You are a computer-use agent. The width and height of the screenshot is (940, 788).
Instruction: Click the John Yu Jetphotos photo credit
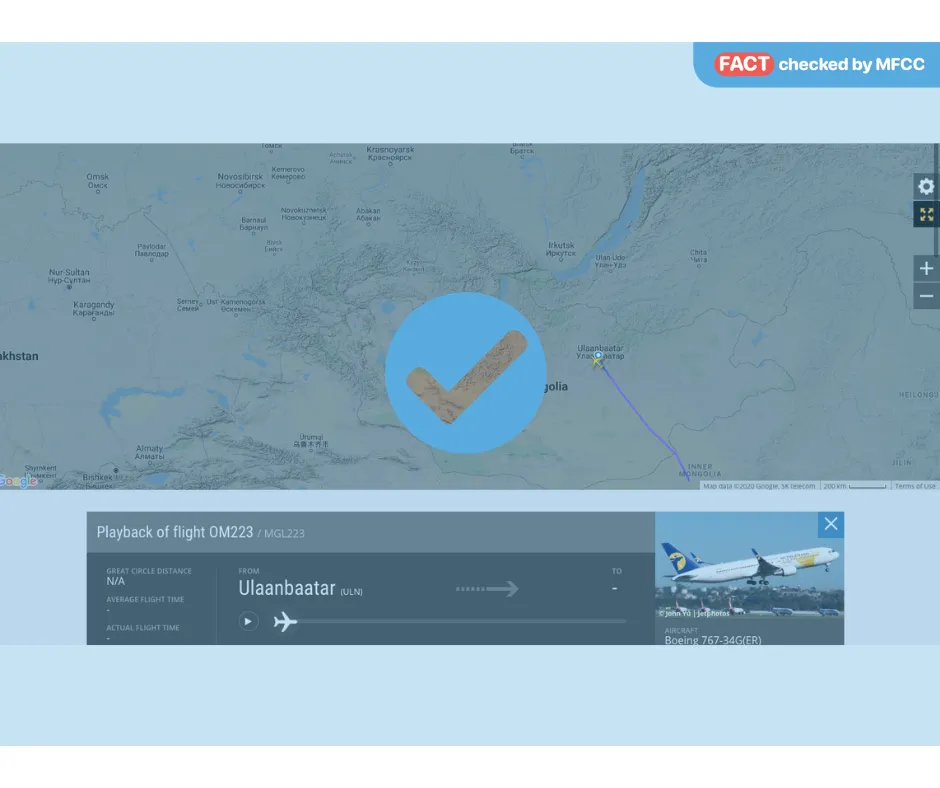tap(694, 613)
